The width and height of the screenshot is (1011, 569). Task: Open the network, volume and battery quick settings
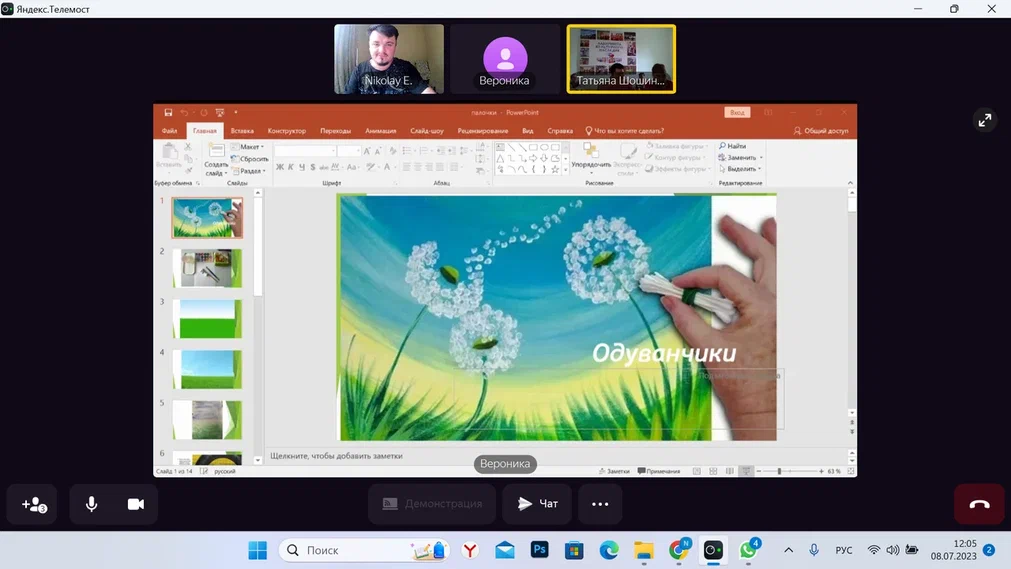pyautogui.click(x=892, y=550)
